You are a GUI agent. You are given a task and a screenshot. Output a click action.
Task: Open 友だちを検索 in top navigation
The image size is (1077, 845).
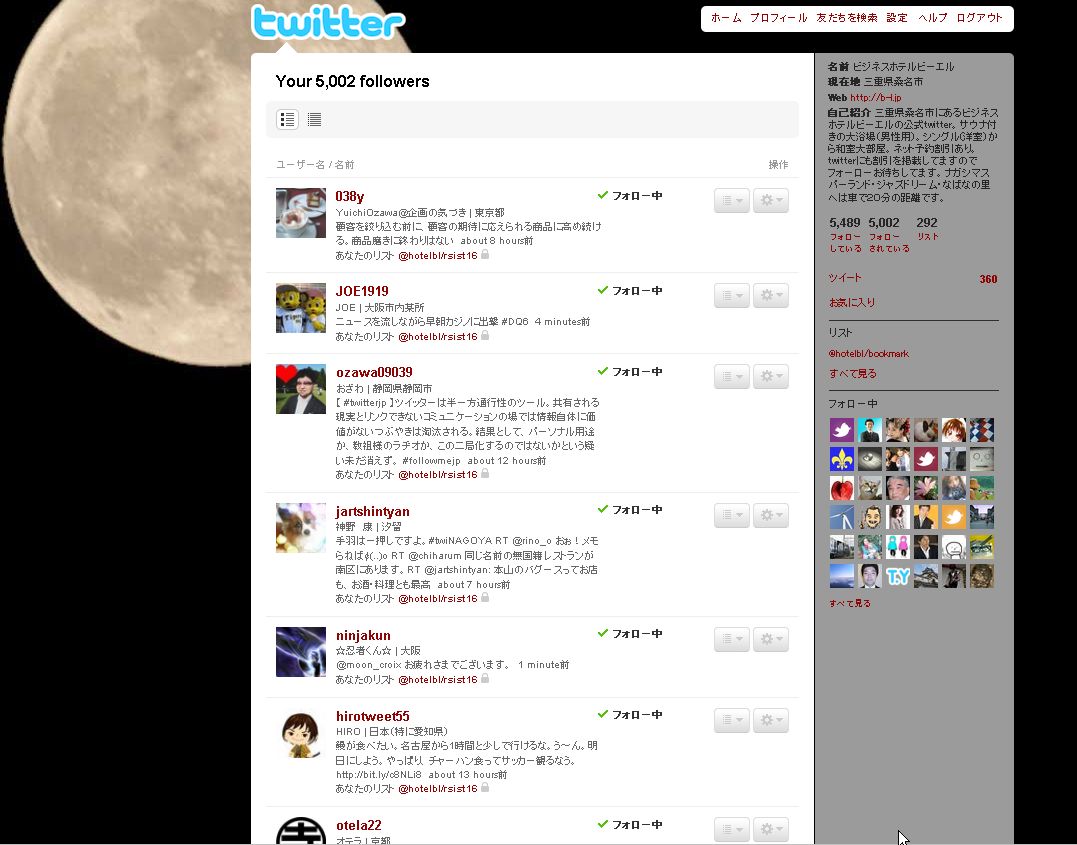[x=847, y=18]
